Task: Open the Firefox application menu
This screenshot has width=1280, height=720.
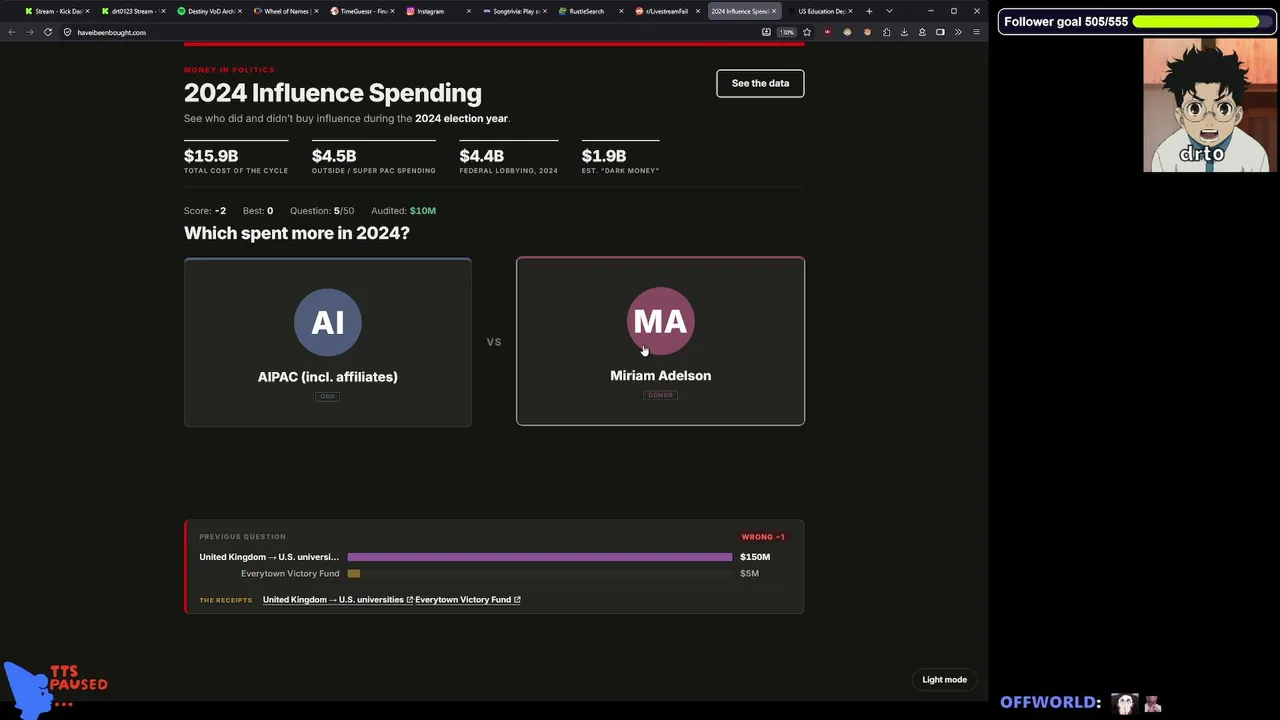Action: click(x=976, y=32)
